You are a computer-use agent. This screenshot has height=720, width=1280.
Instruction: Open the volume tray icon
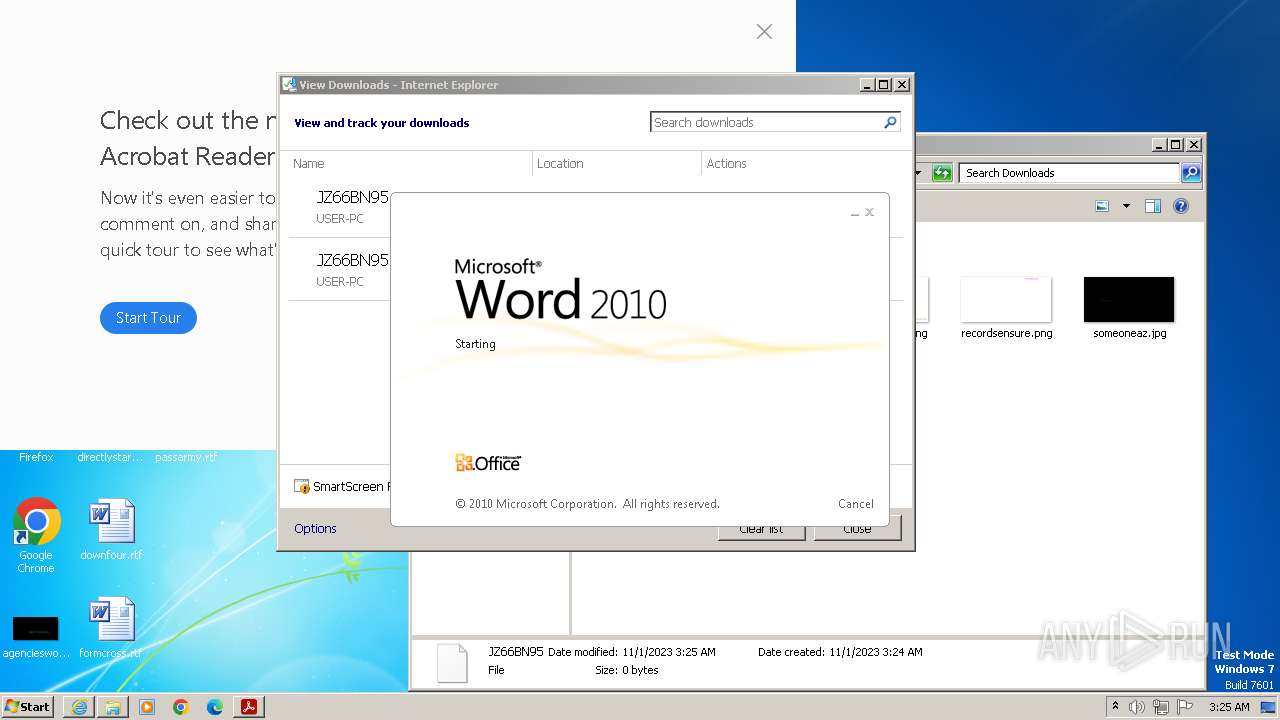[1137, 707]
